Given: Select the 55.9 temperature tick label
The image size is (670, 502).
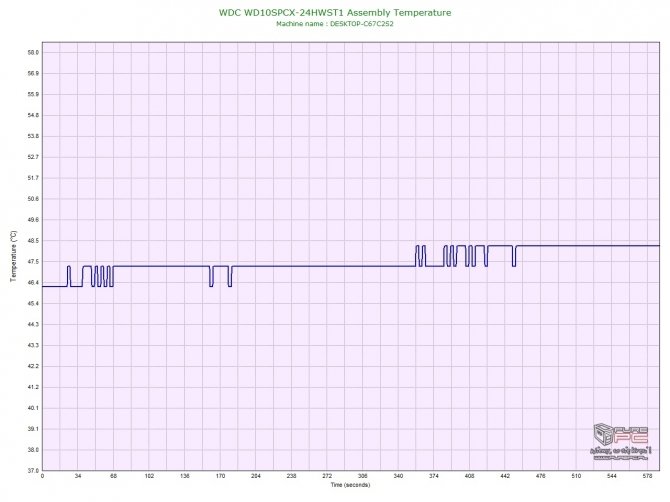Looking at the screenshot, I should (x=33, y=94).
